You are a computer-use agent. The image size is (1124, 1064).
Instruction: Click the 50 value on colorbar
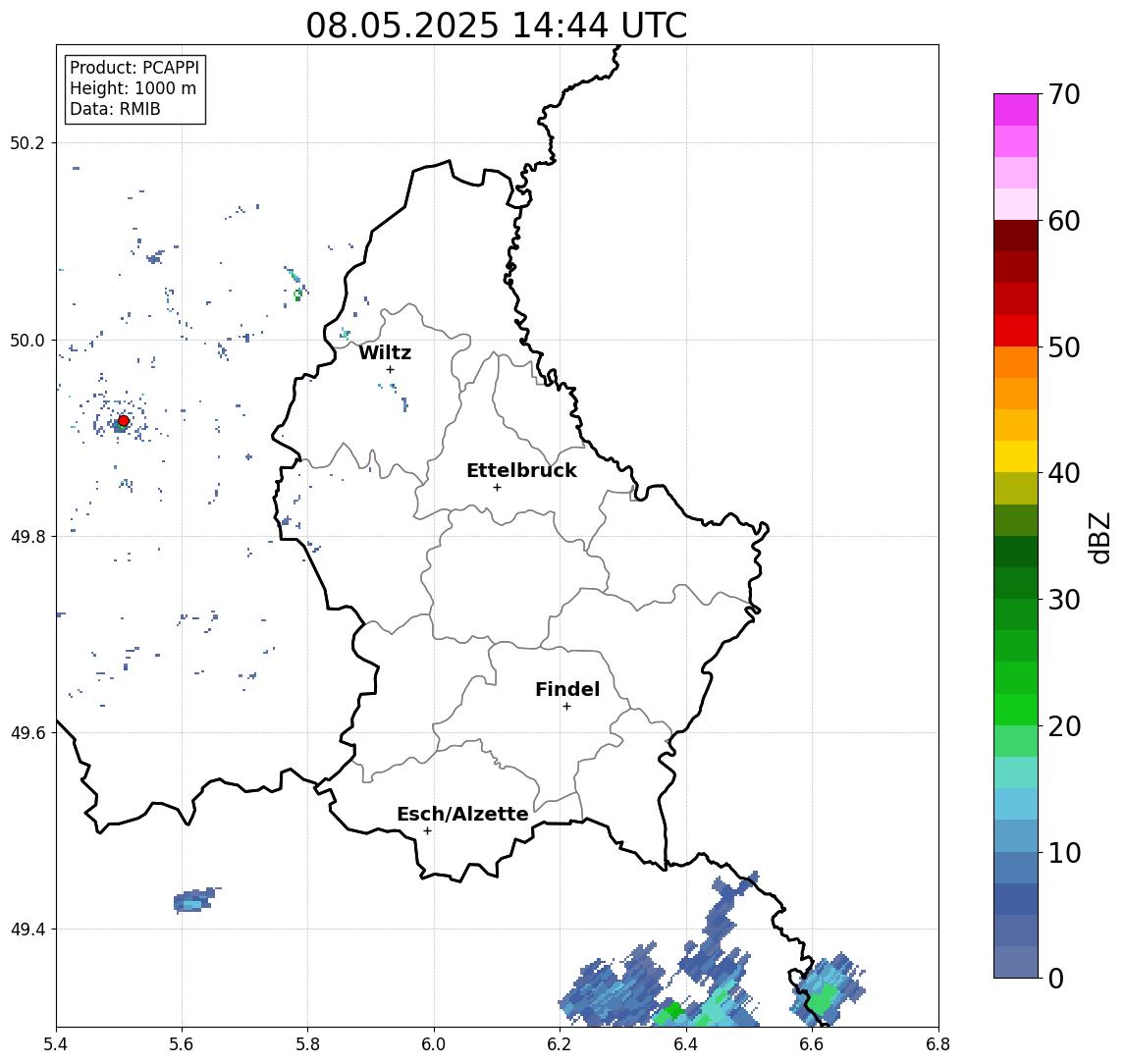(x=1064, y=347)
